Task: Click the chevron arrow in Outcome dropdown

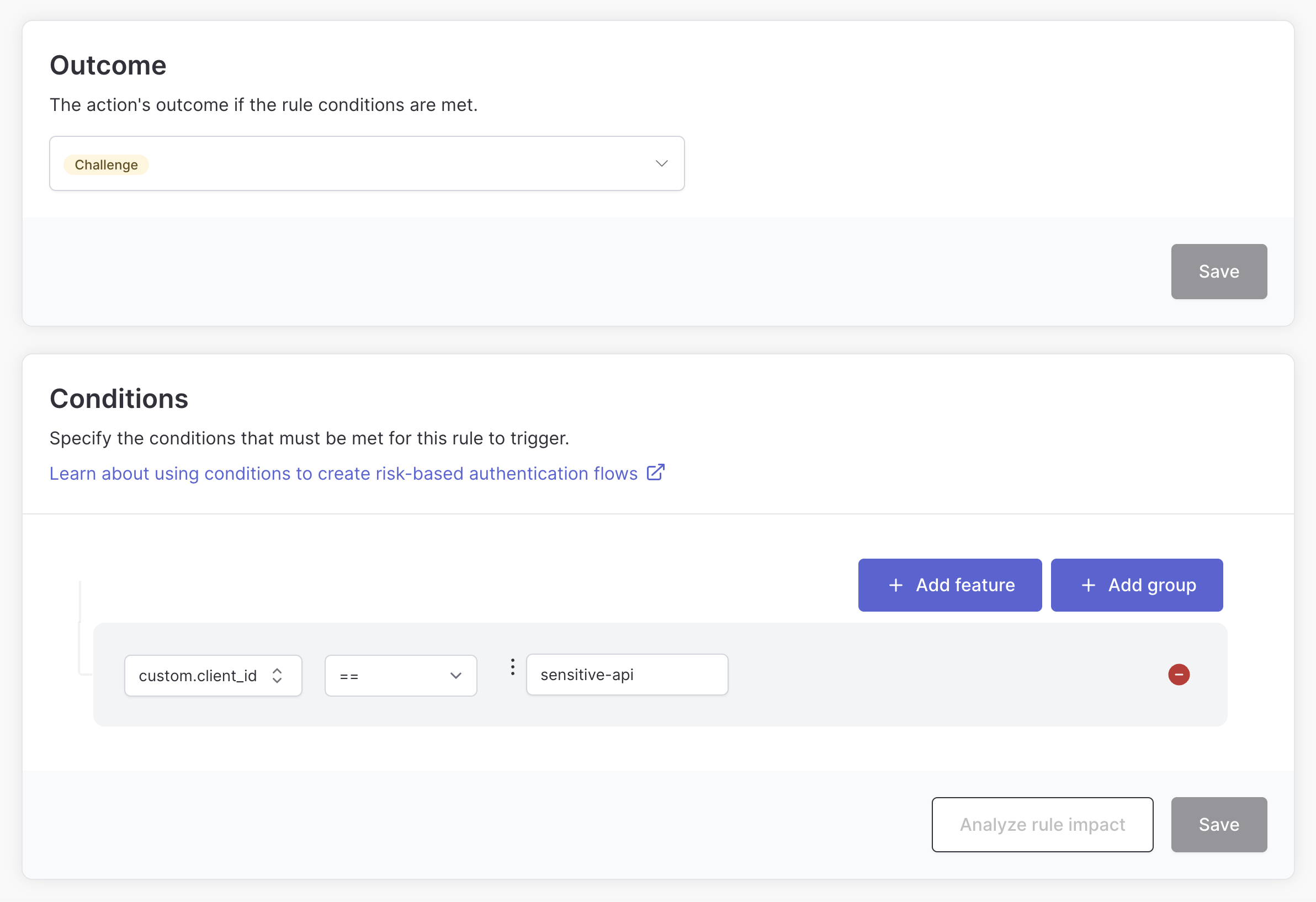Action: [x=661, y=163]
